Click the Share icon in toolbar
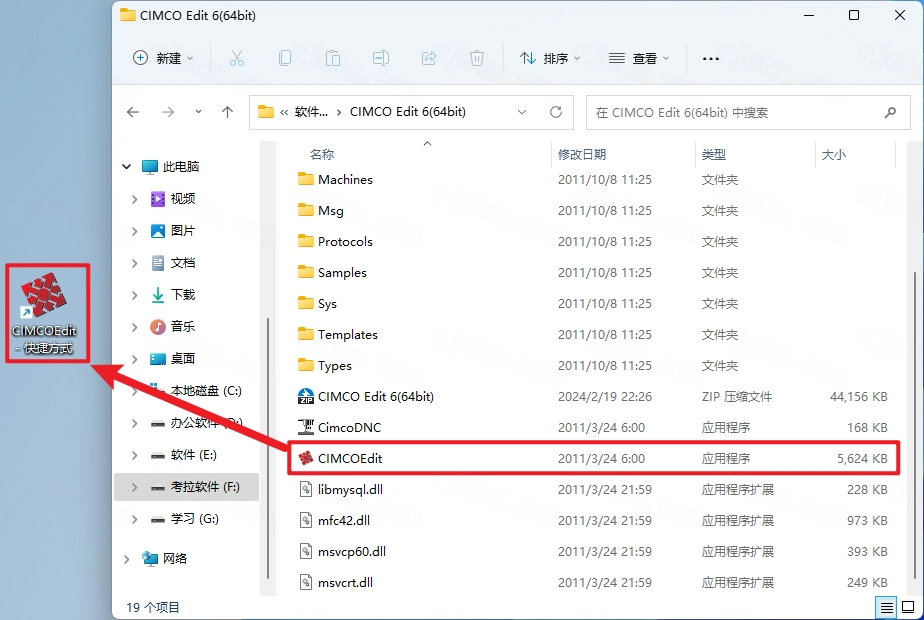924x620 pixels. pos(429,58)
